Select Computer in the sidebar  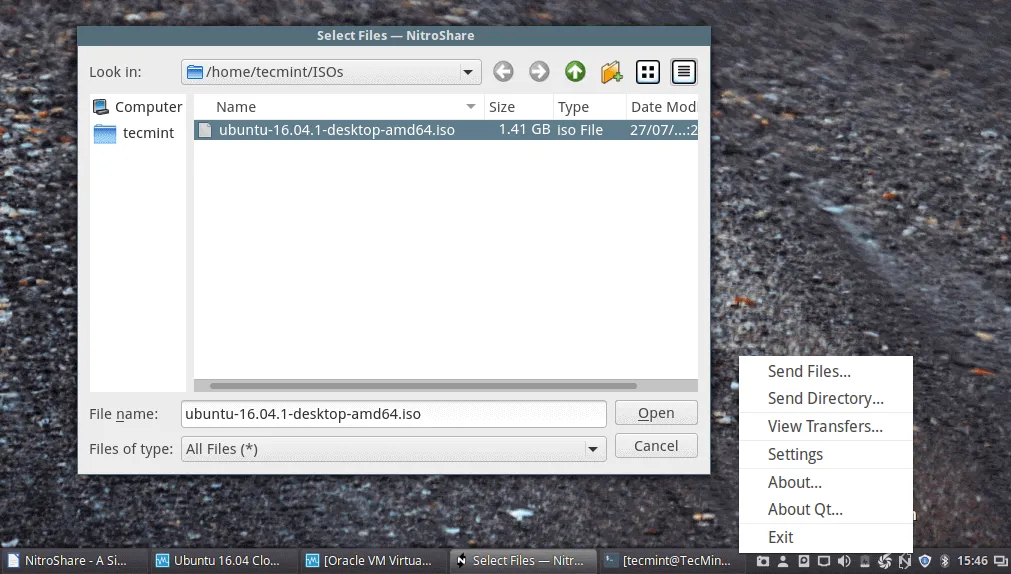(138, 107)
